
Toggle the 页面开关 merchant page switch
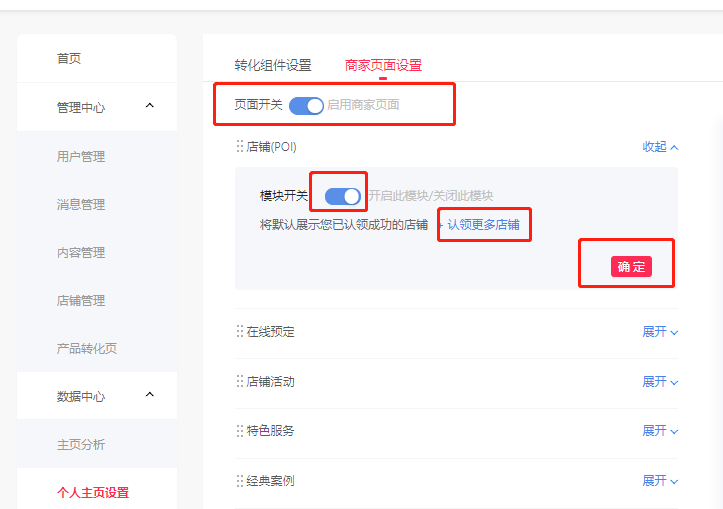point(306,106)
